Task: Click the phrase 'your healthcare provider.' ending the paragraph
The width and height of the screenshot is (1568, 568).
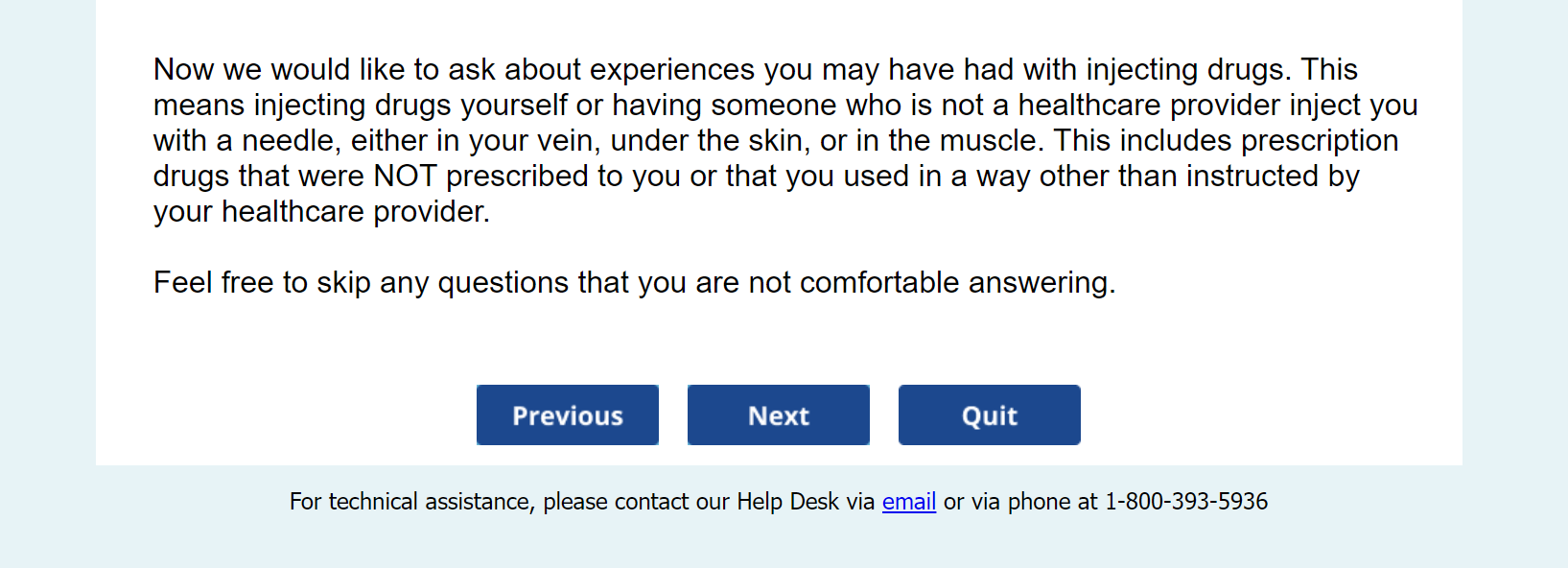Action: (321, 212)
